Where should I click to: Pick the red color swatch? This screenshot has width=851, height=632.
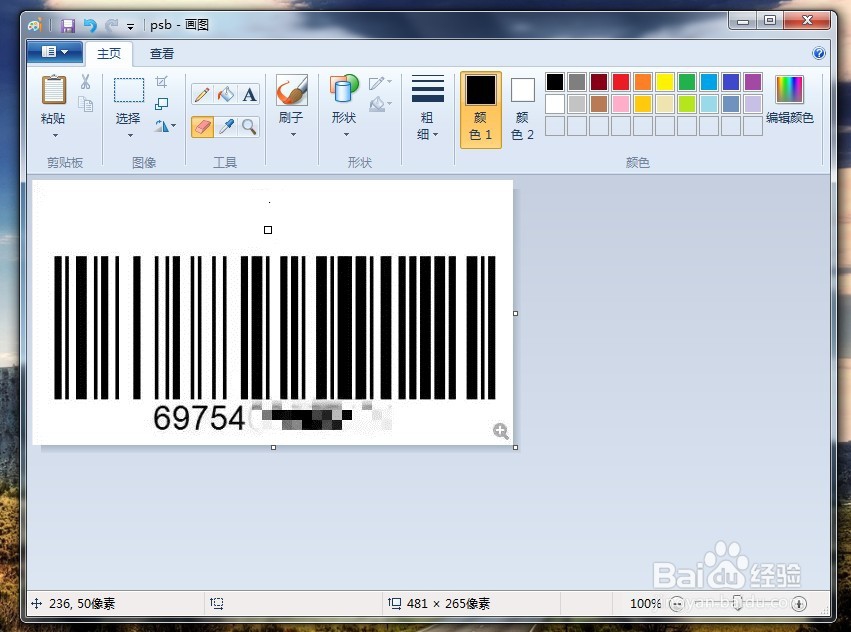(621, 82)
